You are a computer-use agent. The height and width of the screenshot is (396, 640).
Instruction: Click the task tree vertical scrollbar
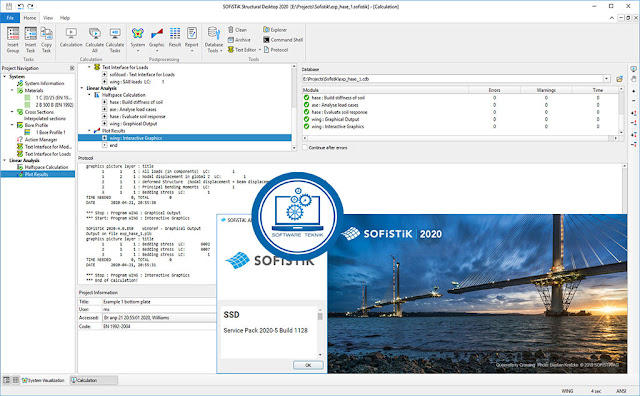(294, 107)
